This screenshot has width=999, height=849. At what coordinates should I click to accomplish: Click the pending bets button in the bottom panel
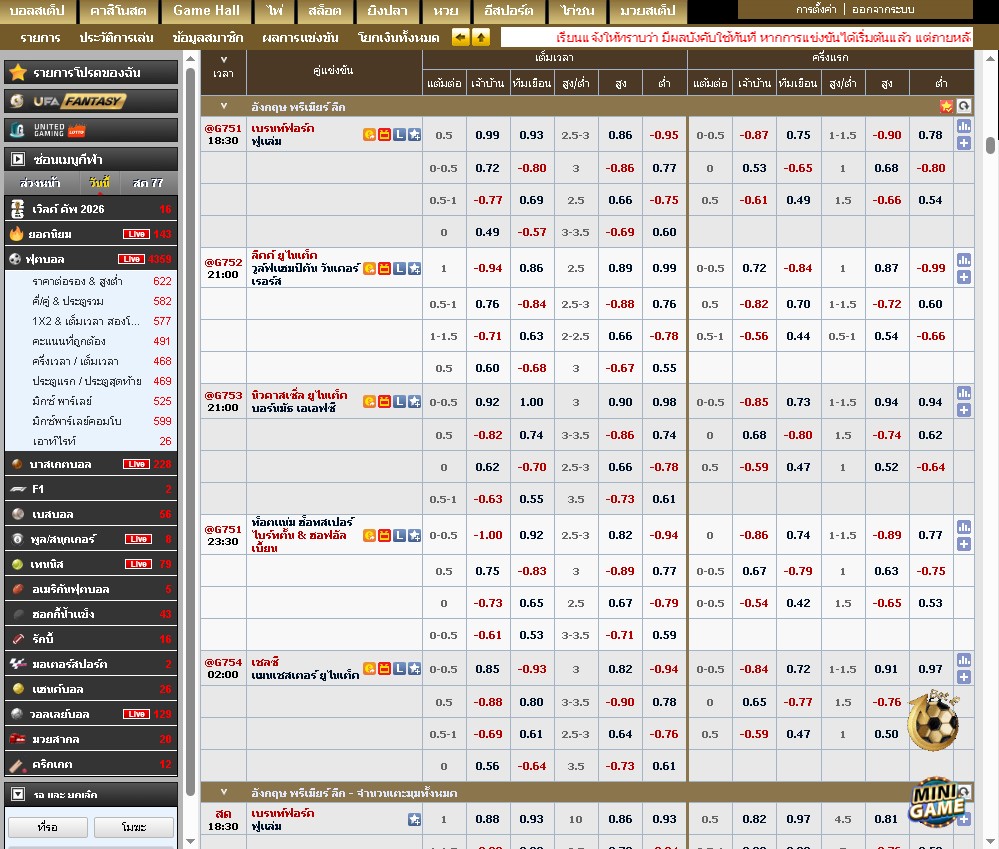tap(48, 827)
